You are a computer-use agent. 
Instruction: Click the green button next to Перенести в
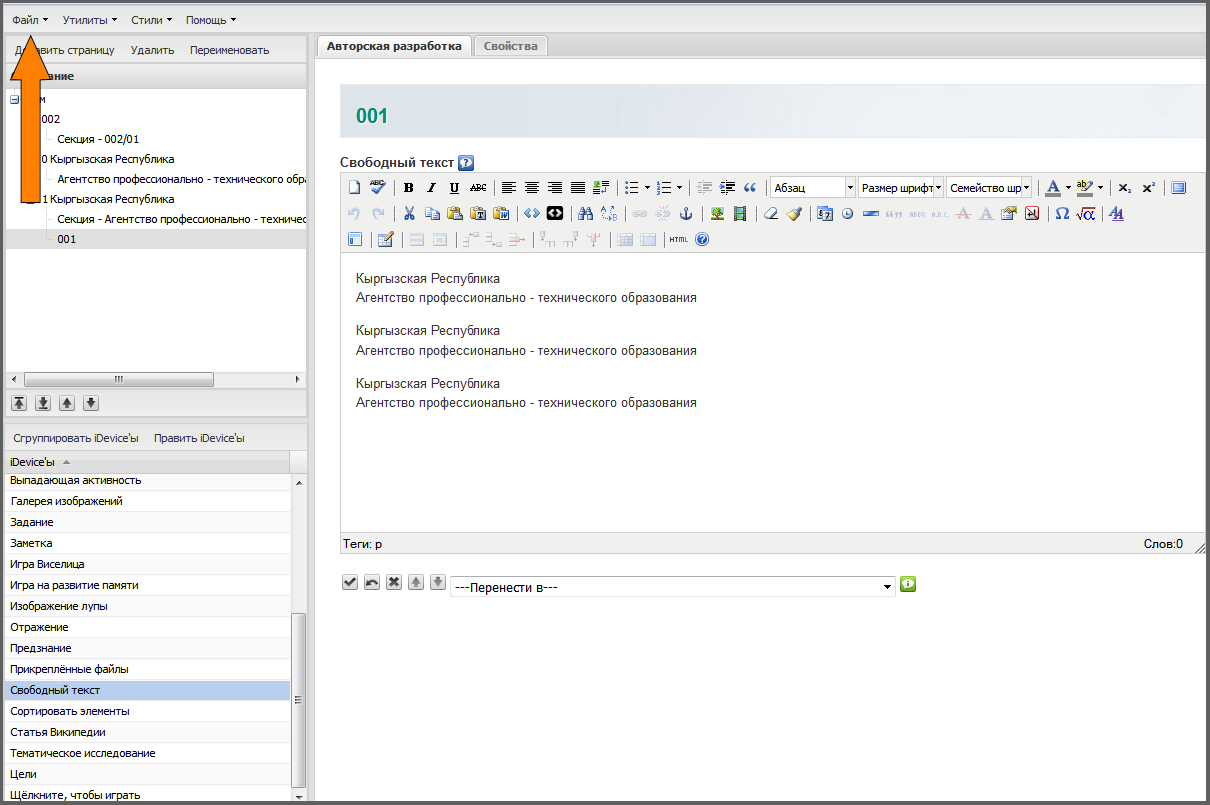coord(908,583)
